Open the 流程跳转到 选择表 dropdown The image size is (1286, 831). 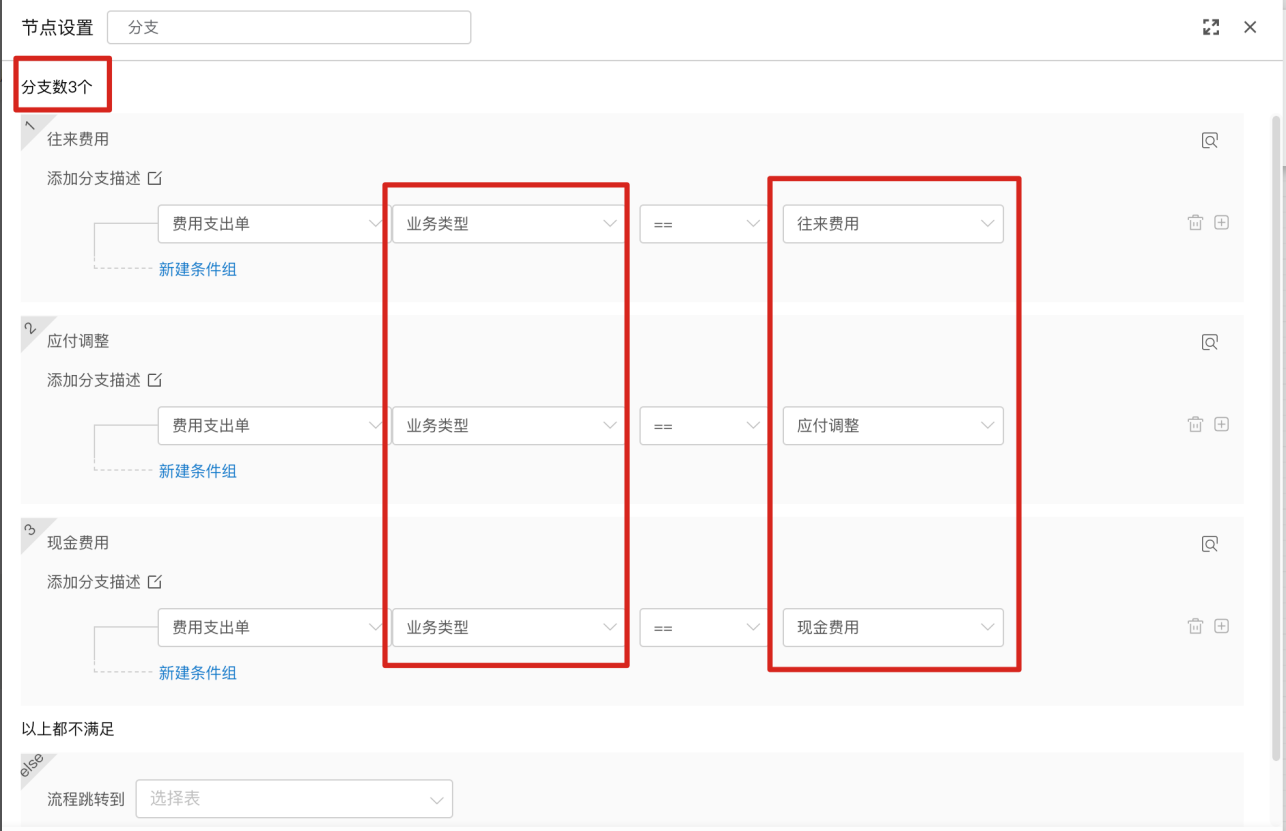pyautogui.click(x=294, y=799)
